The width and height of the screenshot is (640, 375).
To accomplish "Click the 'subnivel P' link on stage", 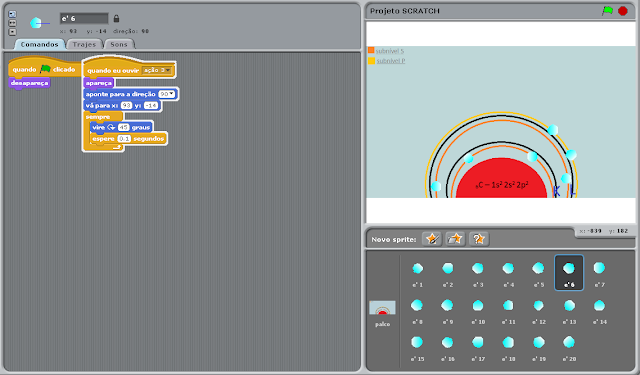I will coord(391,61).
